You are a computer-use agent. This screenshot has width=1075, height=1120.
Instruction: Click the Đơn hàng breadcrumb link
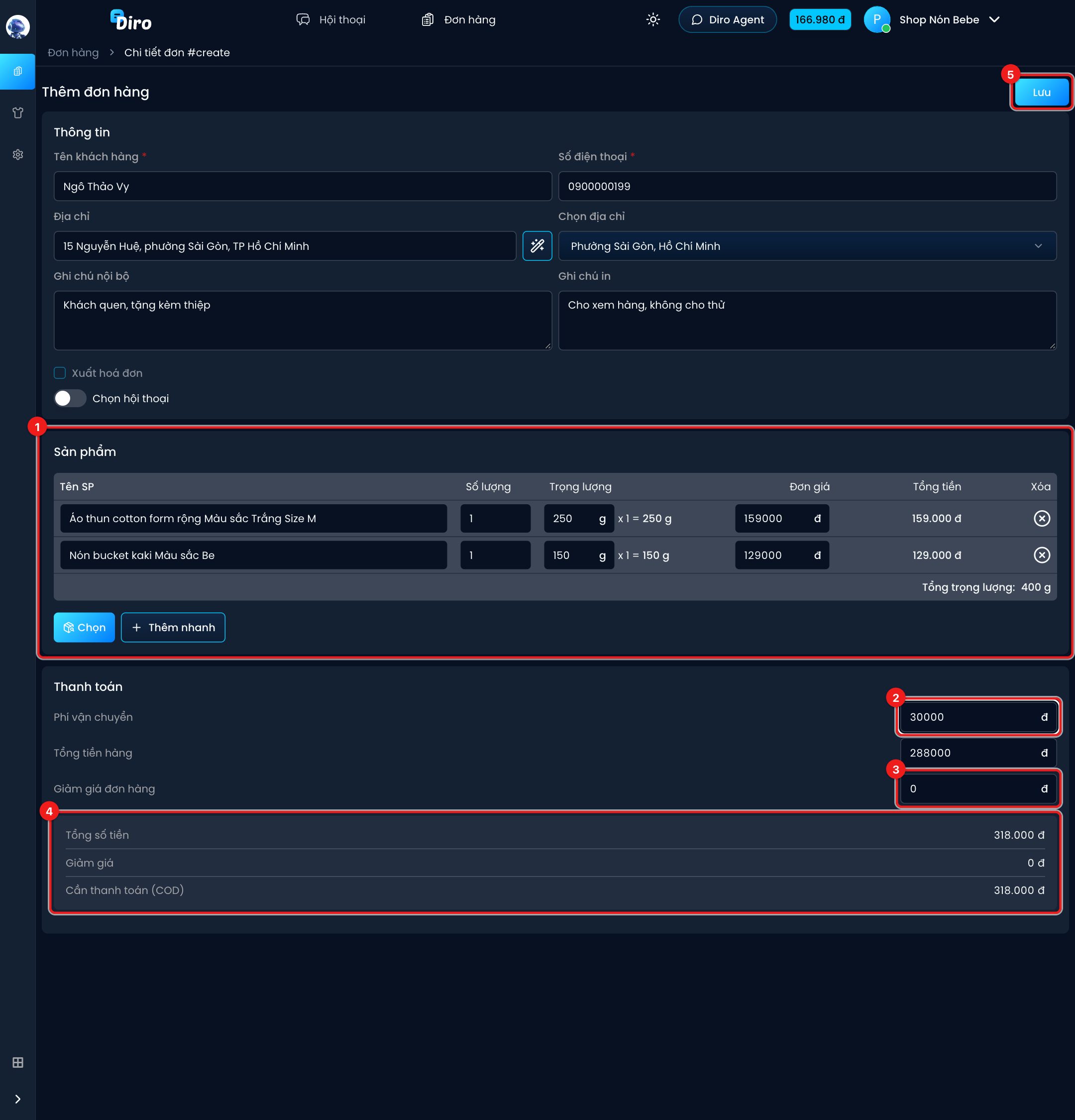73,53
